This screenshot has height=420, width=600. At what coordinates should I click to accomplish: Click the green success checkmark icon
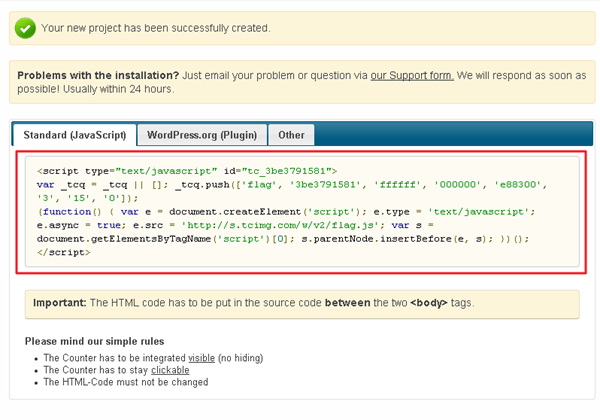coord(25,28)
